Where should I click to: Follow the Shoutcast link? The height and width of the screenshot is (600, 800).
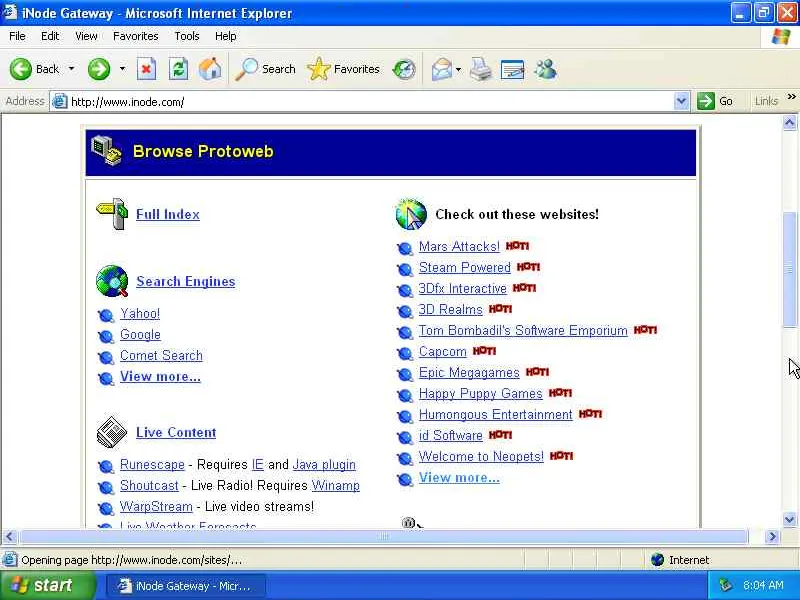[x=149, y=486]
